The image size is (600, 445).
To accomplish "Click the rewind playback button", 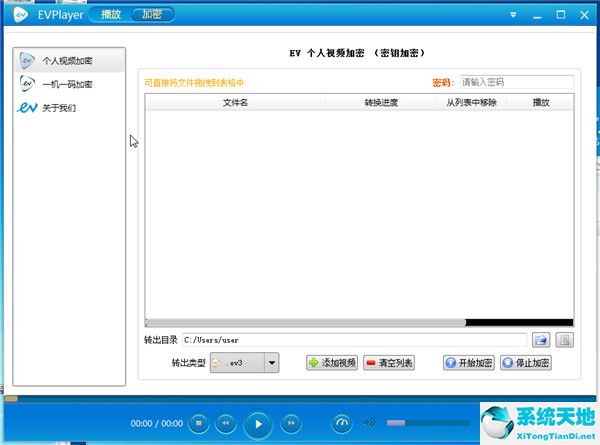I will [x=226, y=423].
